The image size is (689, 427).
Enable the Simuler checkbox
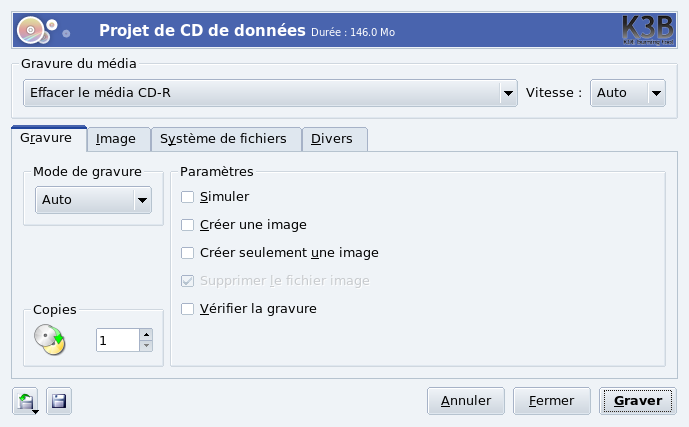[188, 197]
